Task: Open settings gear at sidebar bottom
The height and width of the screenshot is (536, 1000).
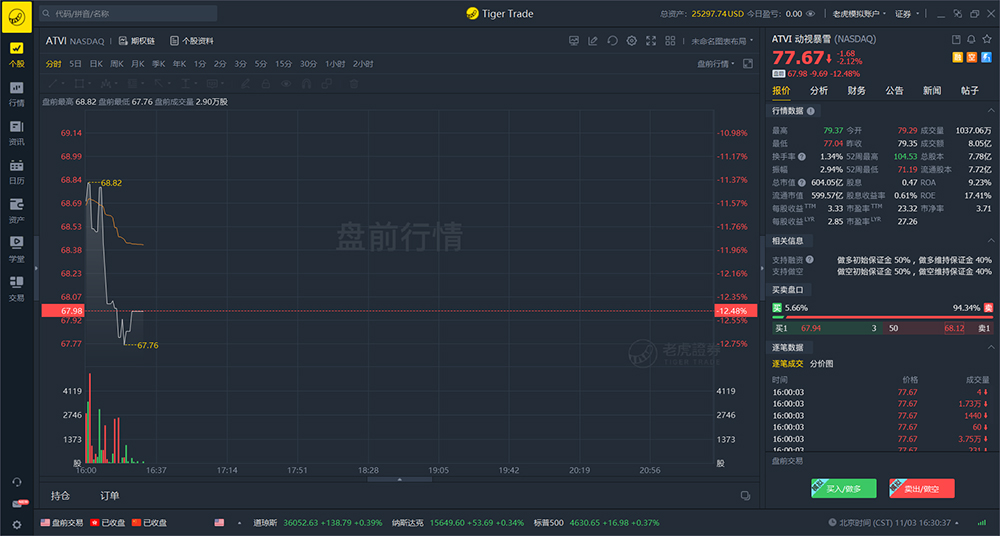Action: (17, 525)
